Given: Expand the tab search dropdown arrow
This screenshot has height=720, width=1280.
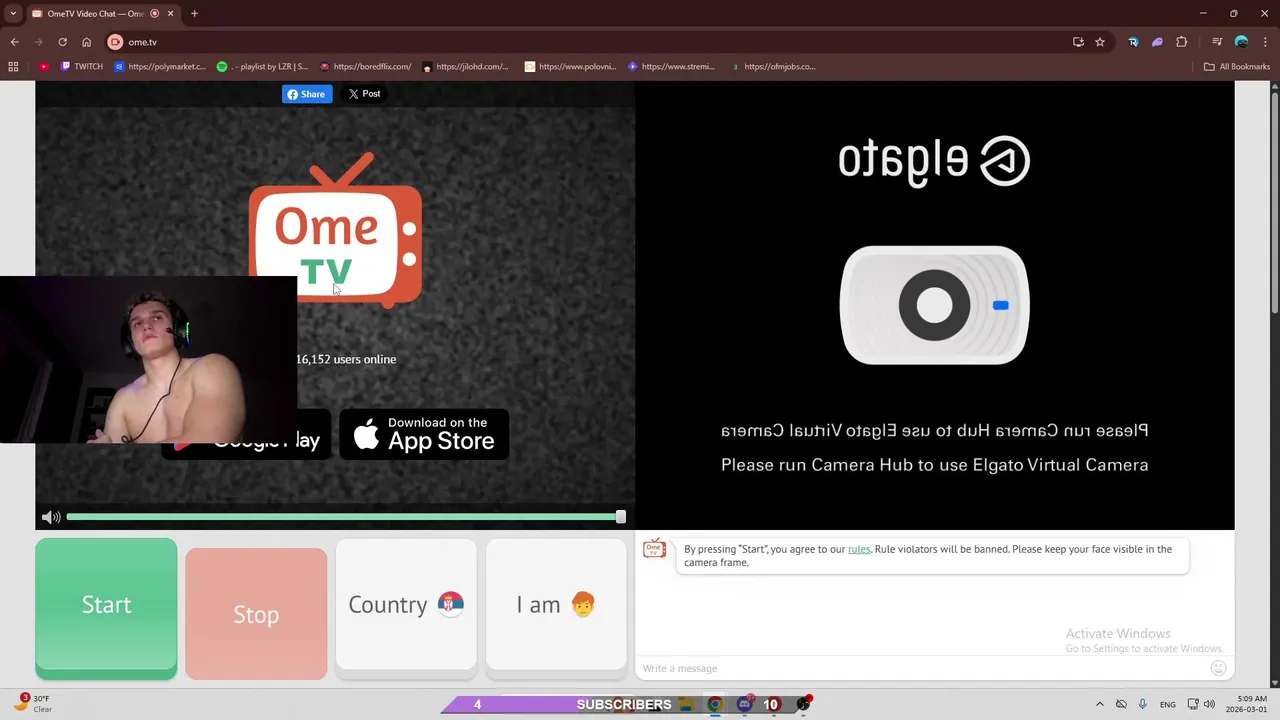Looking at the screenshot, I should tap(12, 14).
